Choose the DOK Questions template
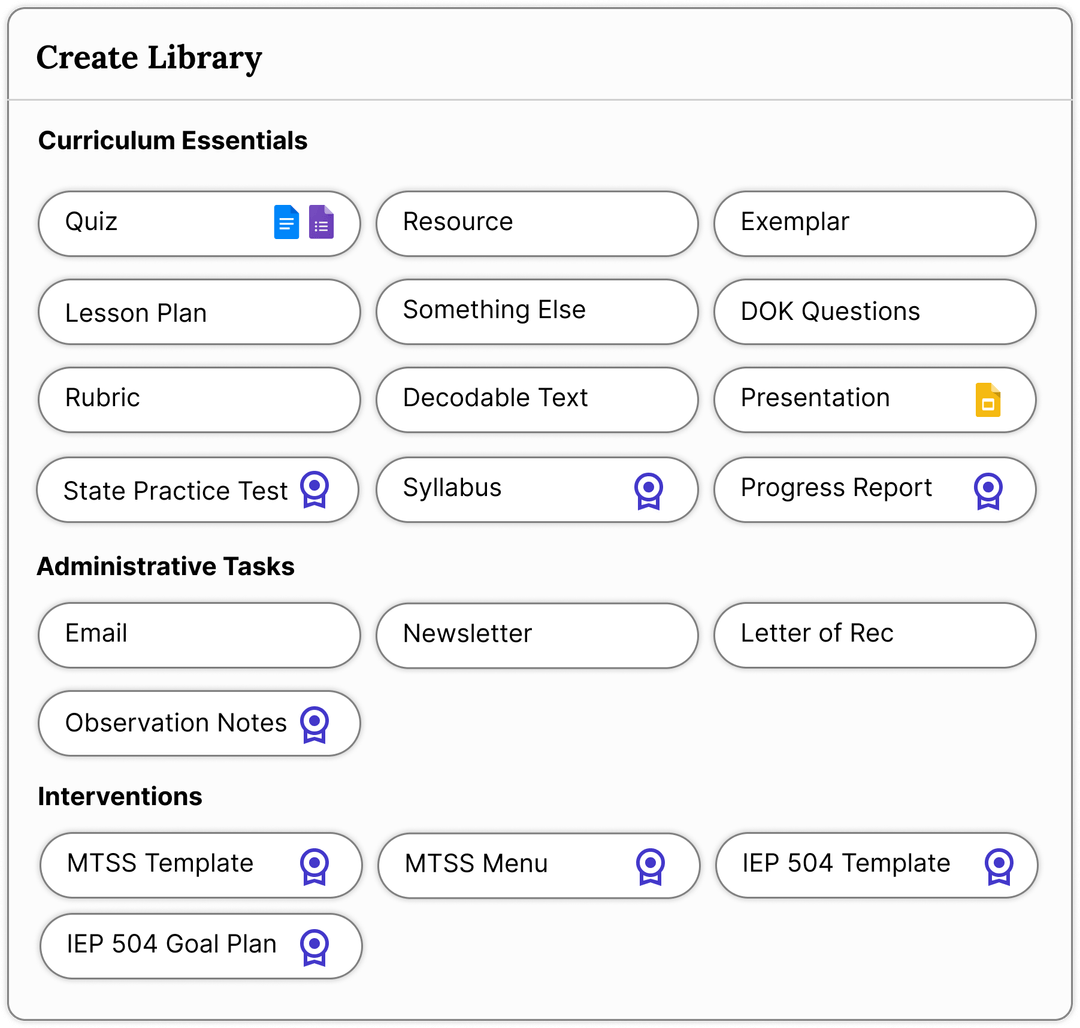The height and width of the screenshot is (1028, 1080). pyautogui.click(x=875, y=311)
